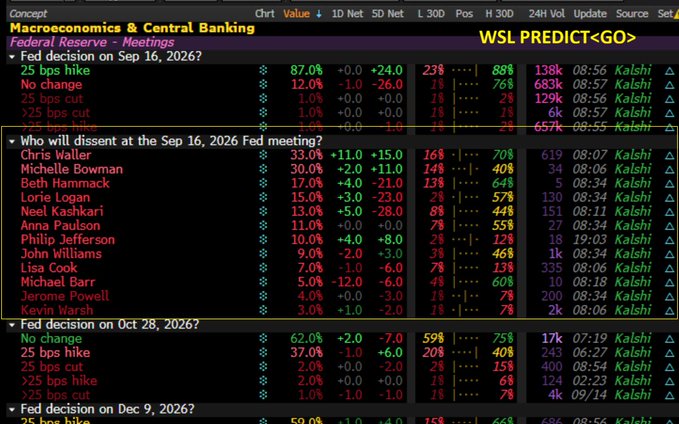The width and height of the screenshot is (679, 424).
Task: Collapse Fed decision on Oct 28, 2026 group
Action: 12,325
